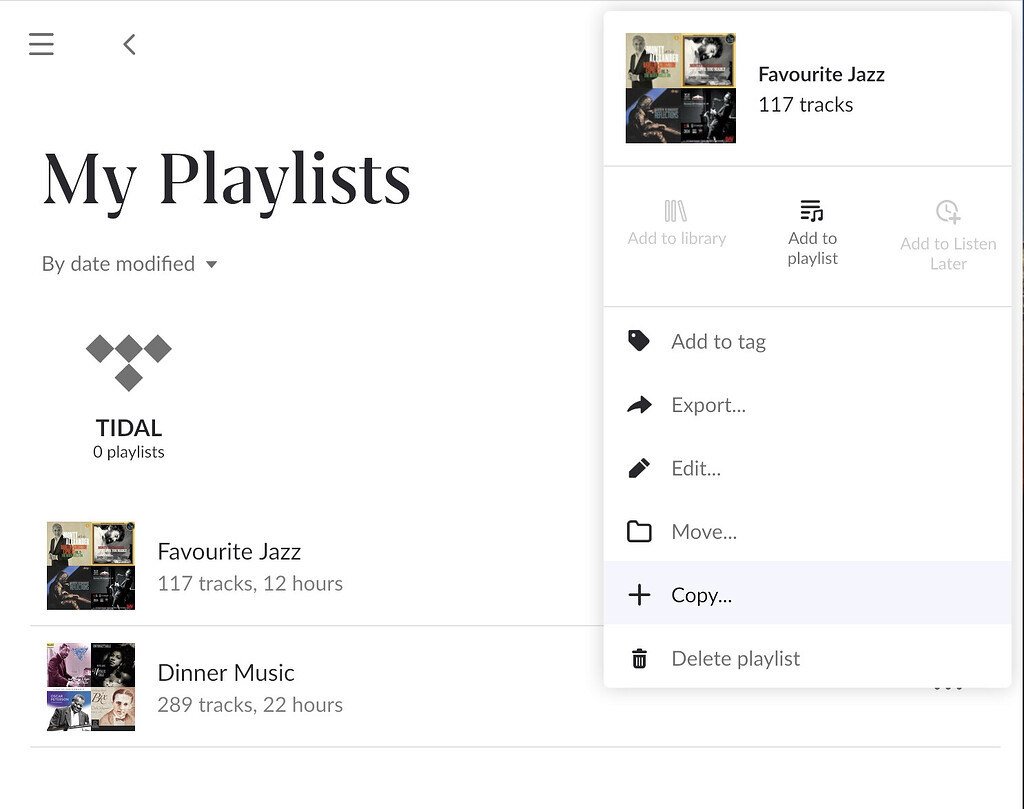Open the By date modified sort dropdown
Screen dimensions: 1024x809
point(118,263)
